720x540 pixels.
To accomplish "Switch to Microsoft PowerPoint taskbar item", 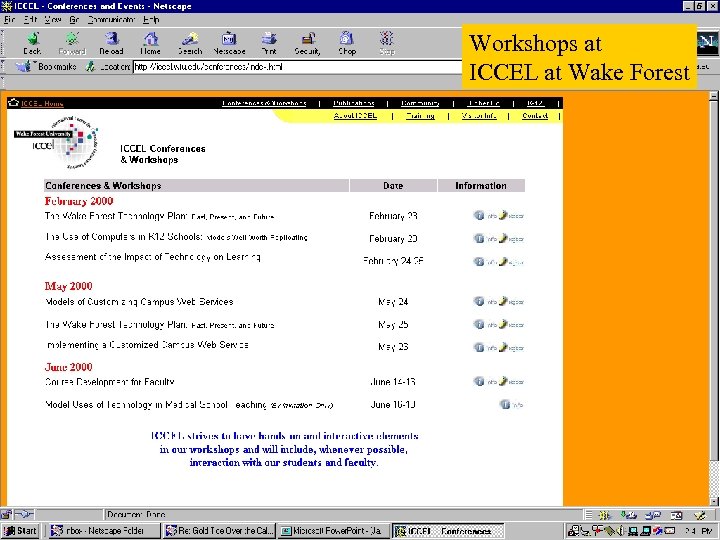I will [x=334, y=531].
